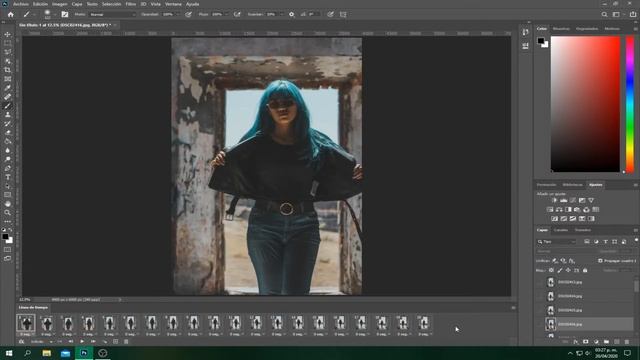Select the Rectangle shape tool
This screenshot has height=360, width=640.
click(7, 195)
